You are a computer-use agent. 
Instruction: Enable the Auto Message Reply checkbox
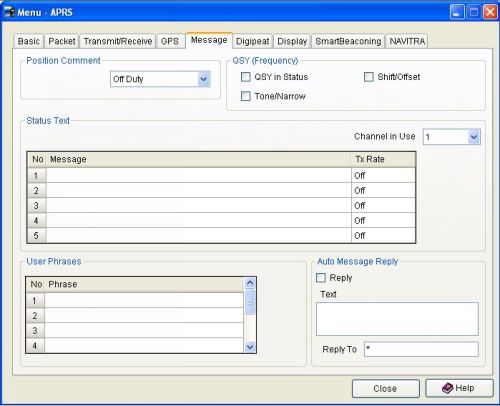[321, 278]
